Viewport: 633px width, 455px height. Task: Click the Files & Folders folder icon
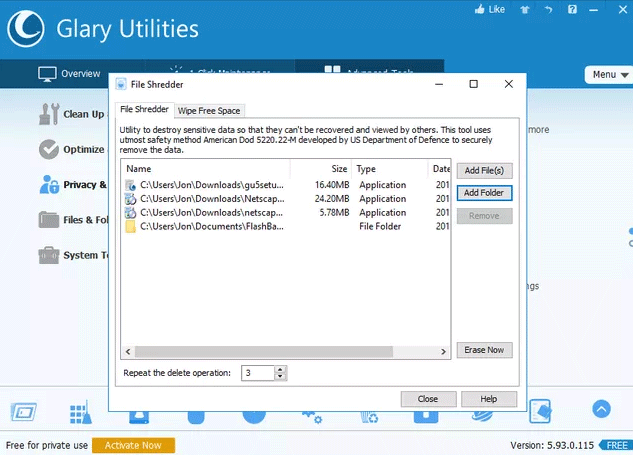pos(49,220)
